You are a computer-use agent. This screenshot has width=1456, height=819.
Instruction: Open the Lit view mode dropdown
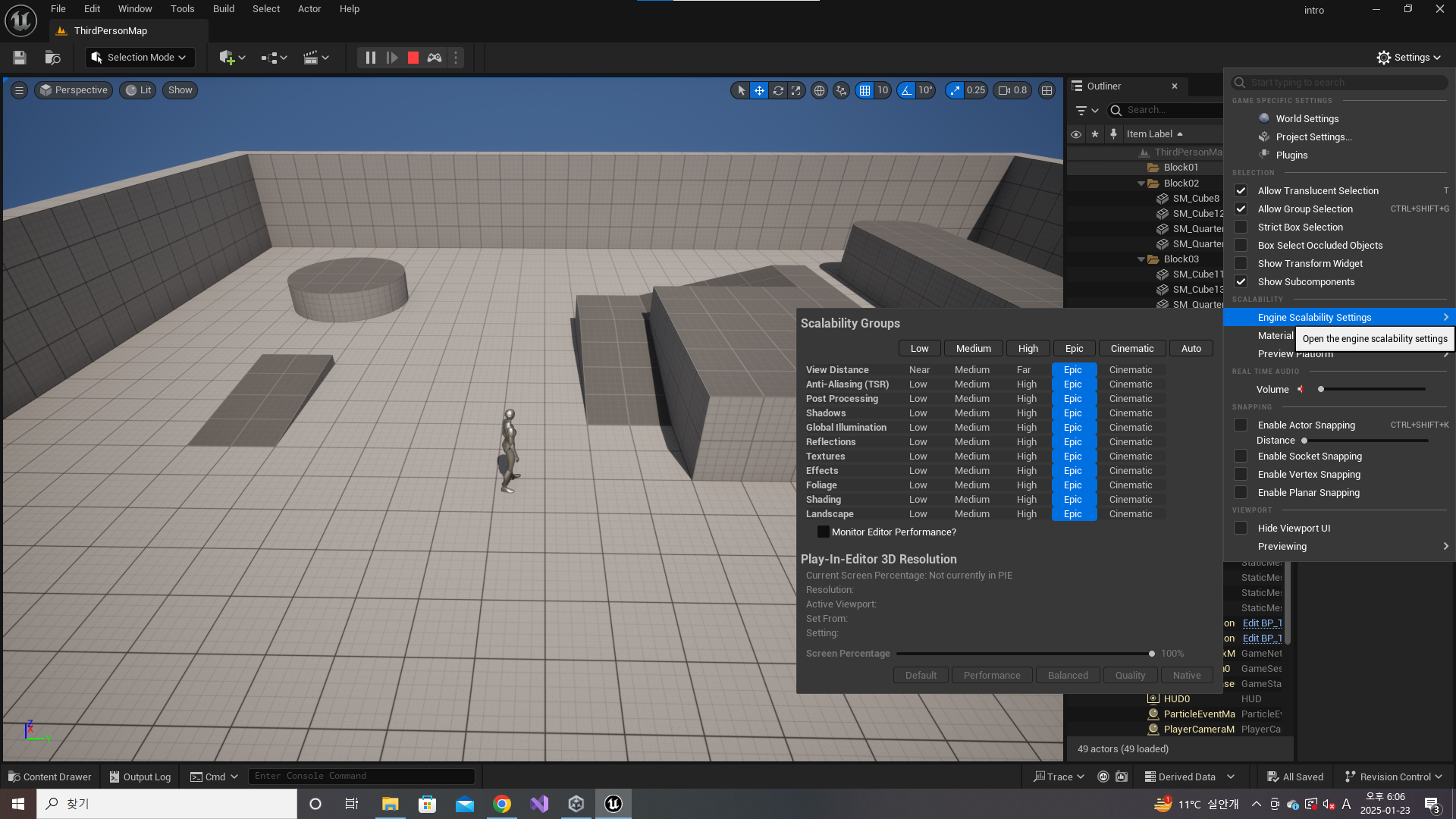click(138, 90)
